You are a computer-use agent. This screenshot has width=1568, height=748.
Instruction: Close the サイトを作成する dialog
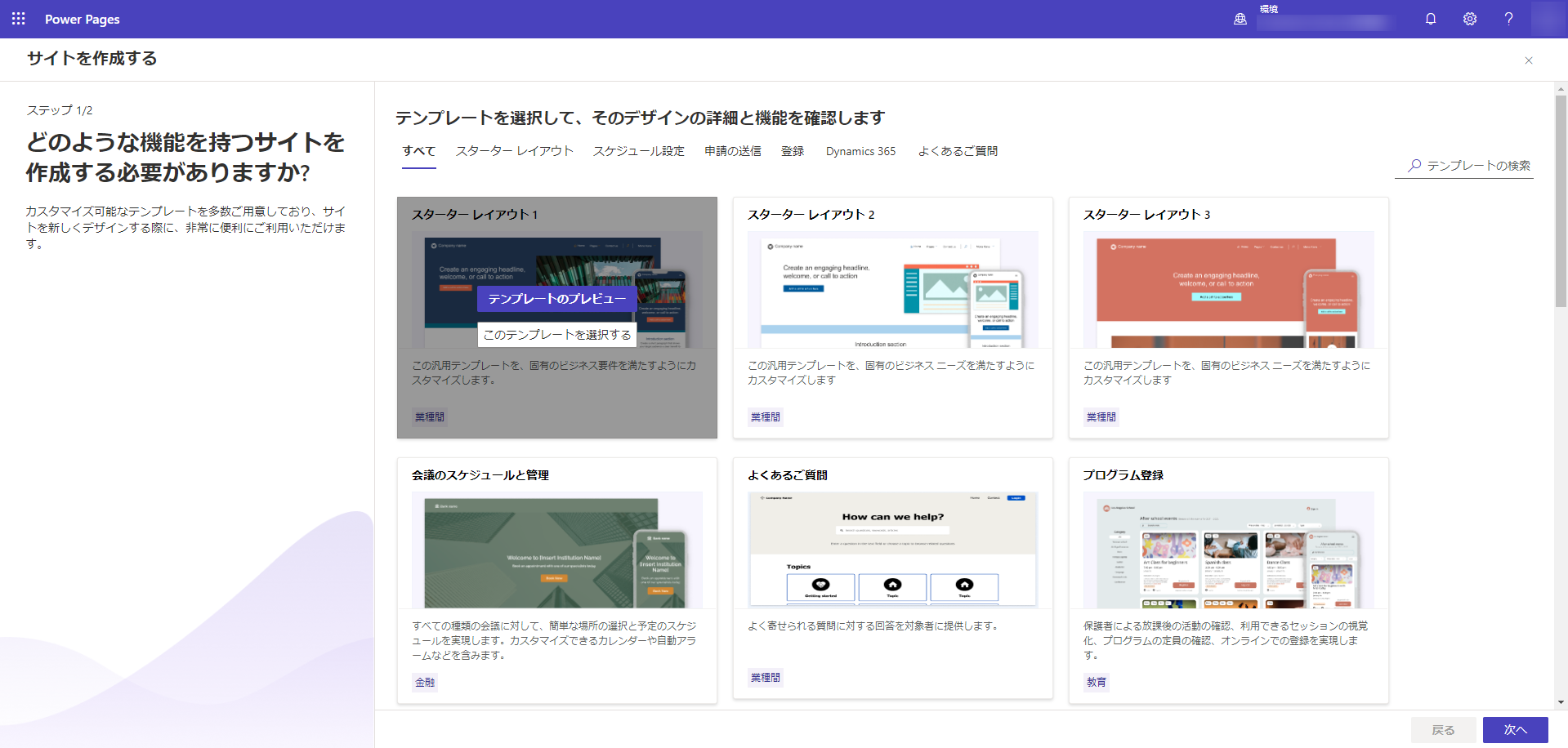(x=1529, y=60)
